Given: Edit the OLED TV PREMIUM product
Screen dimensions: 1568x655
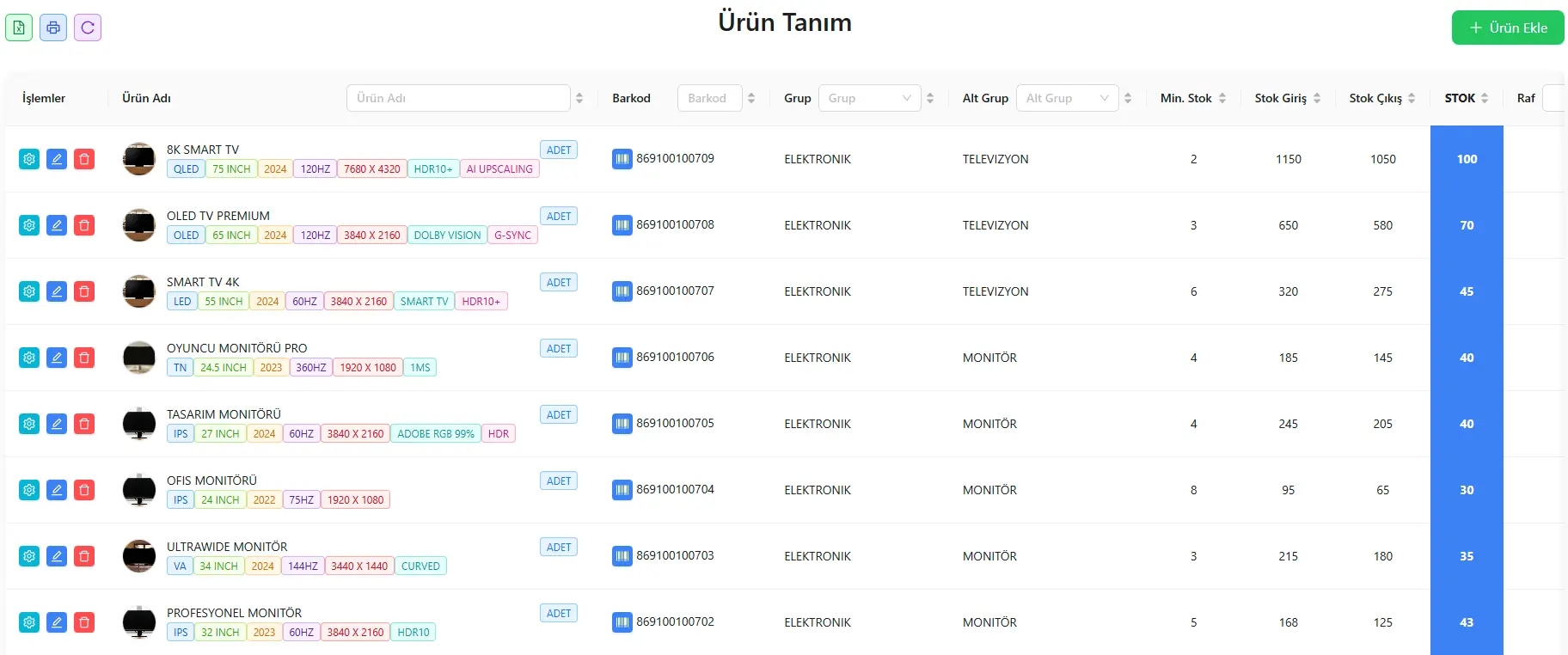Looking at the screenshot, I should point(57,225).
